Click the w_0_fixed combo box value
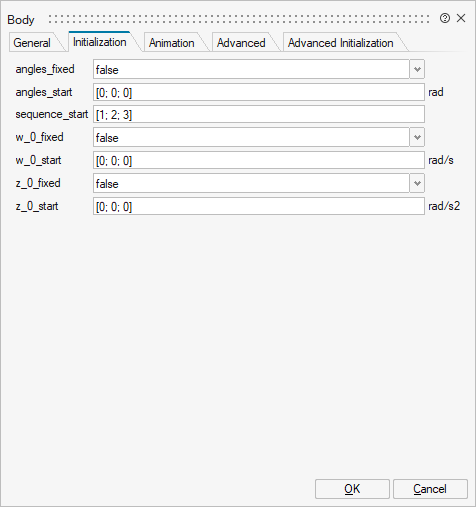The height and width of the screenshot is (507, 476). (251, 137)
